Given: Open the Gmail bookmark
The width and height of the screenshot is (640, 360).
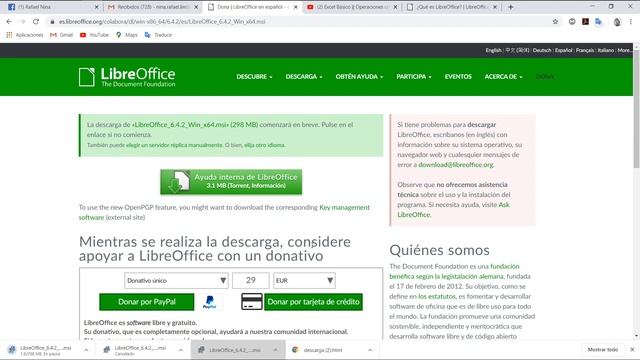Looking at the screenshot, I should (x=62, y=35).
